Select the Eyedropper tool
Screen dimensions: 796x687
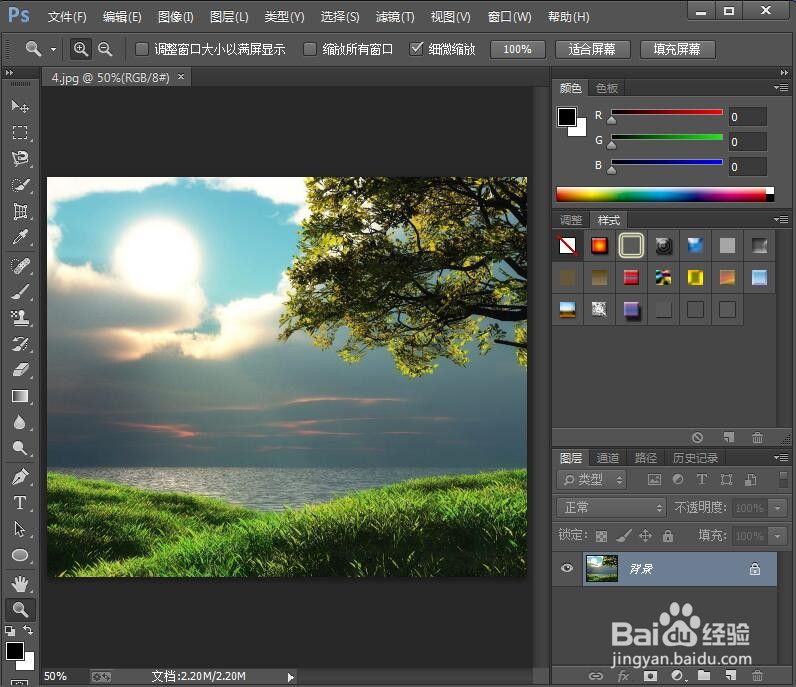click(20, 237)
